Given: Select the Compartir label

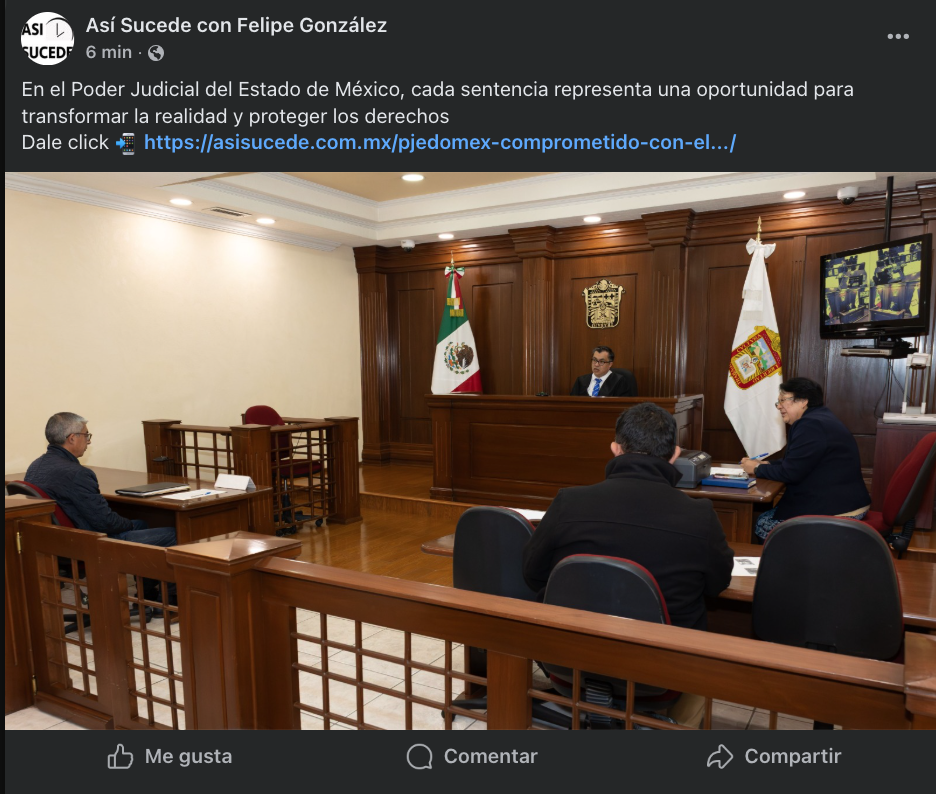Looking at the screenshot, I should (793, 756).
